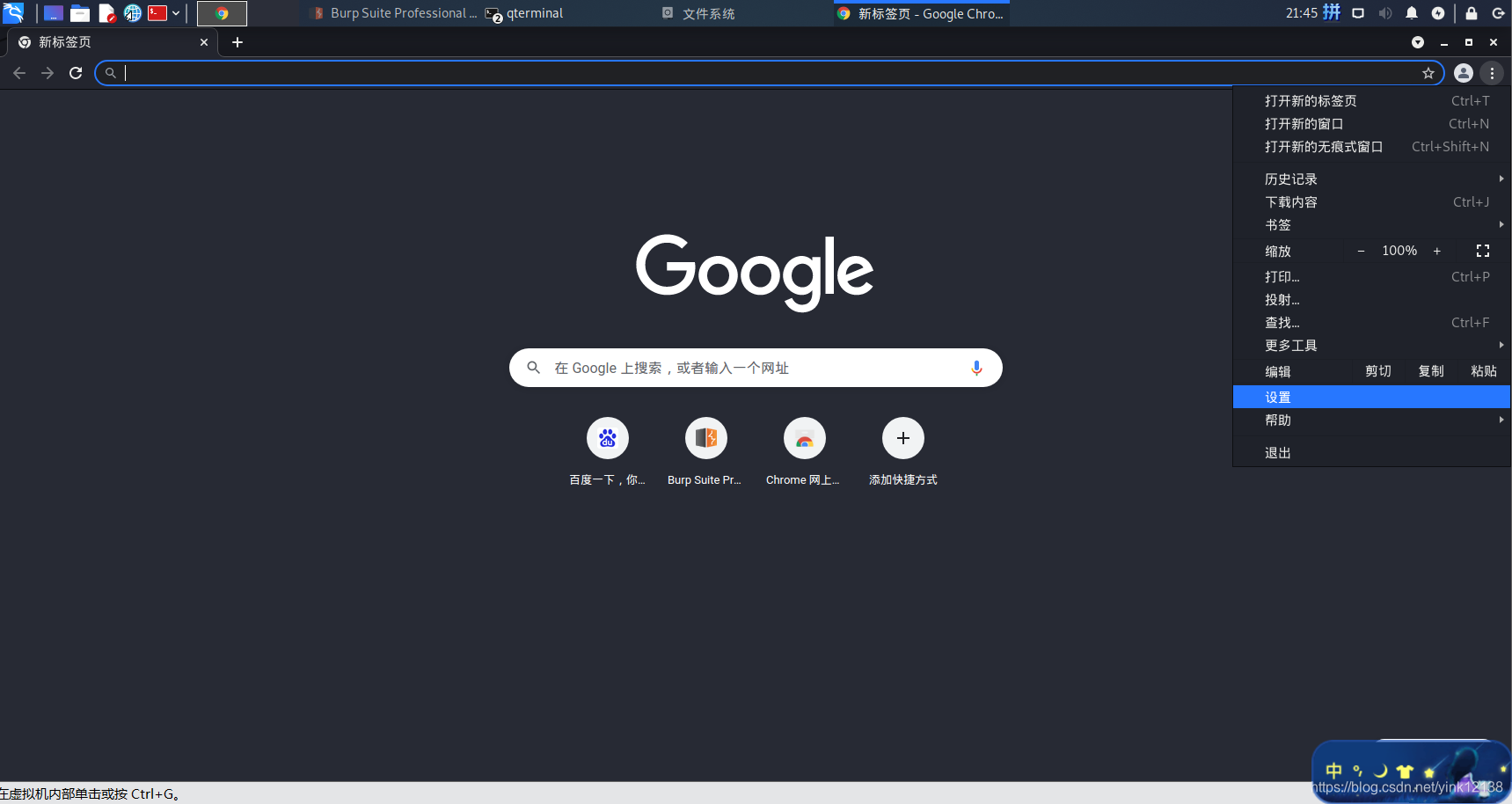Click 剪切 in the edit row
This screenshot has width=1512, height=804.
tap(1378, 371)
